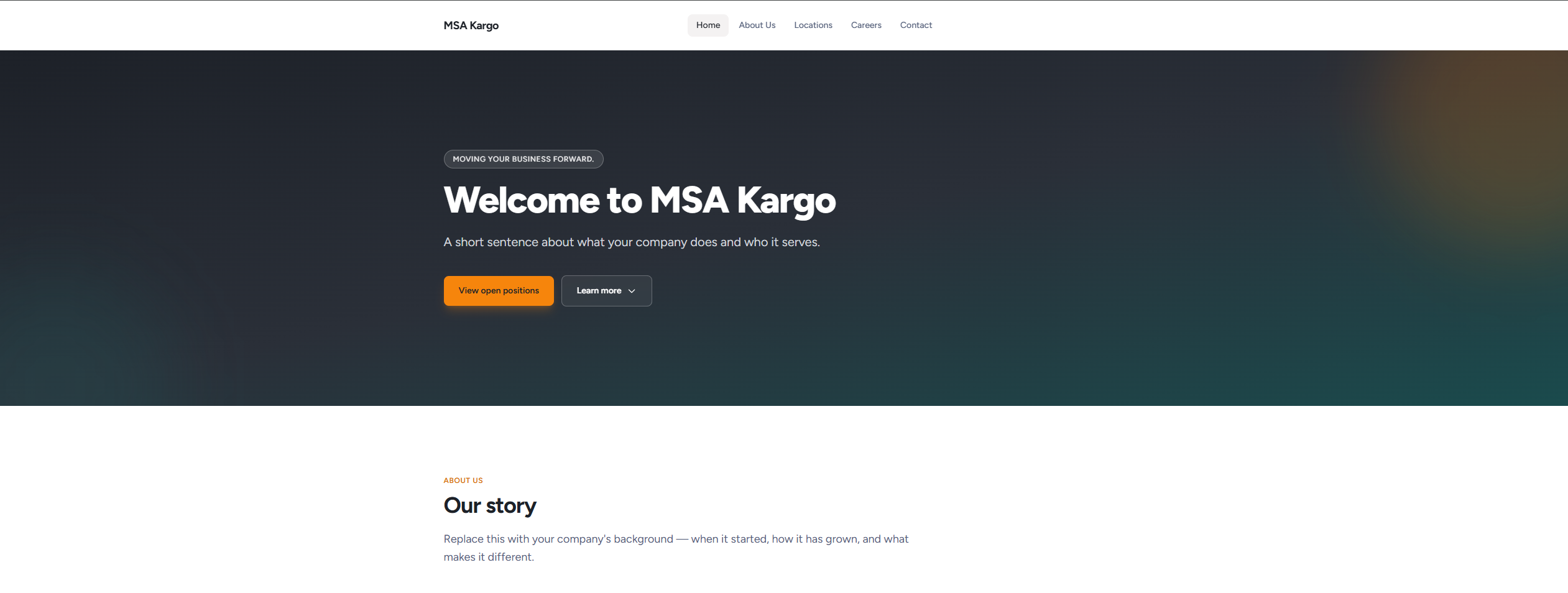Click the word Kargo in hero heading

point(786,201)
